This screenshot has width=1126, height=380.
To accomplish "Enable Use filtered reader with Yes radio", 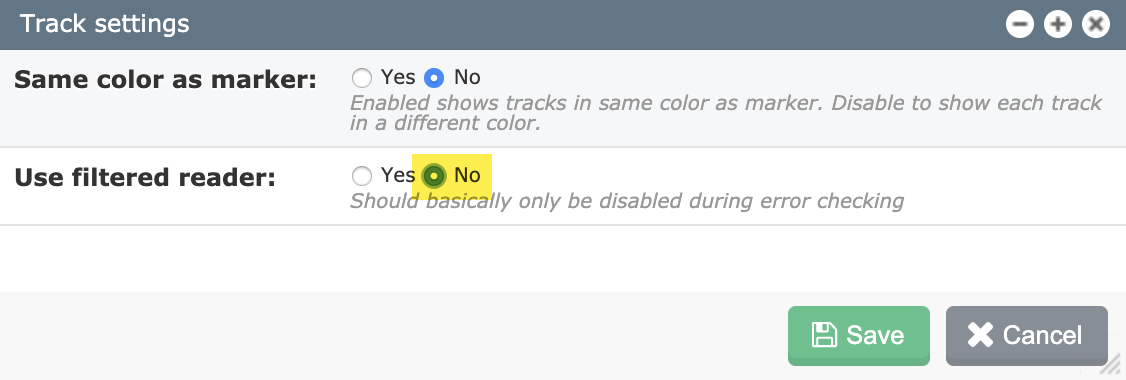I will coord(362,175).
